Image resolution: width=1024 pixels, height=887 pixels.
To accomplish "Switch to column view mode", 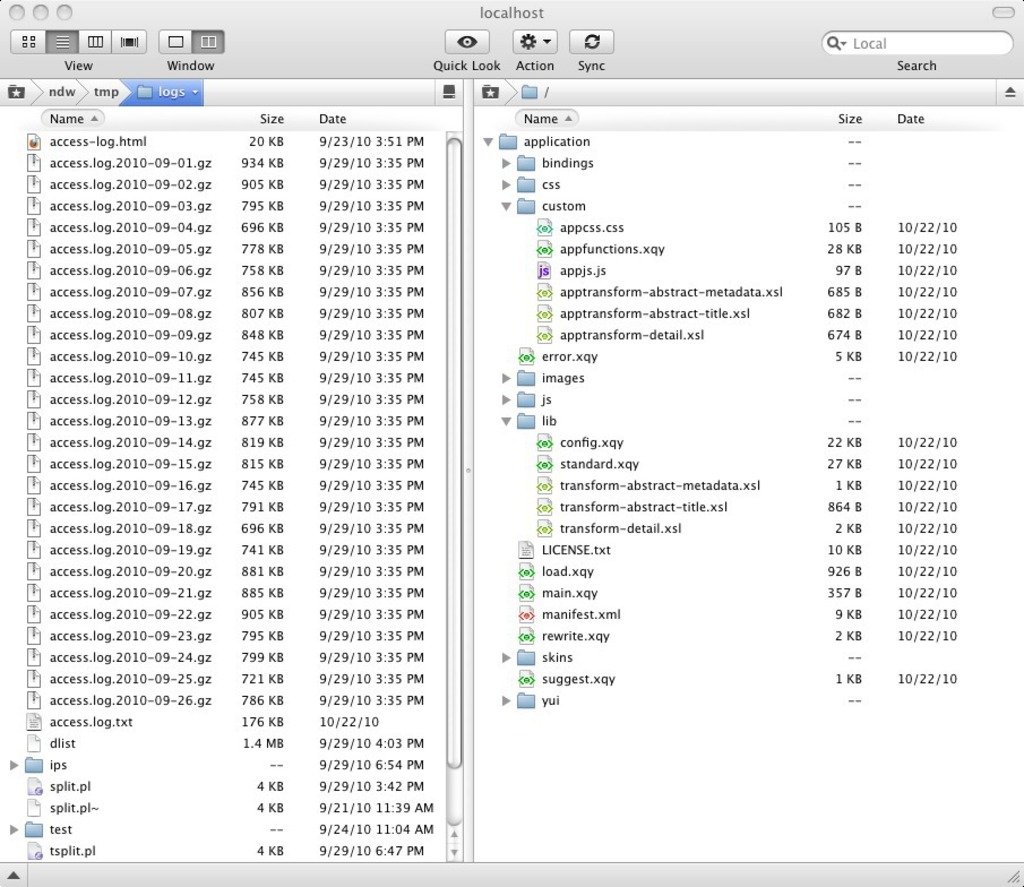I will coord(95,42).
